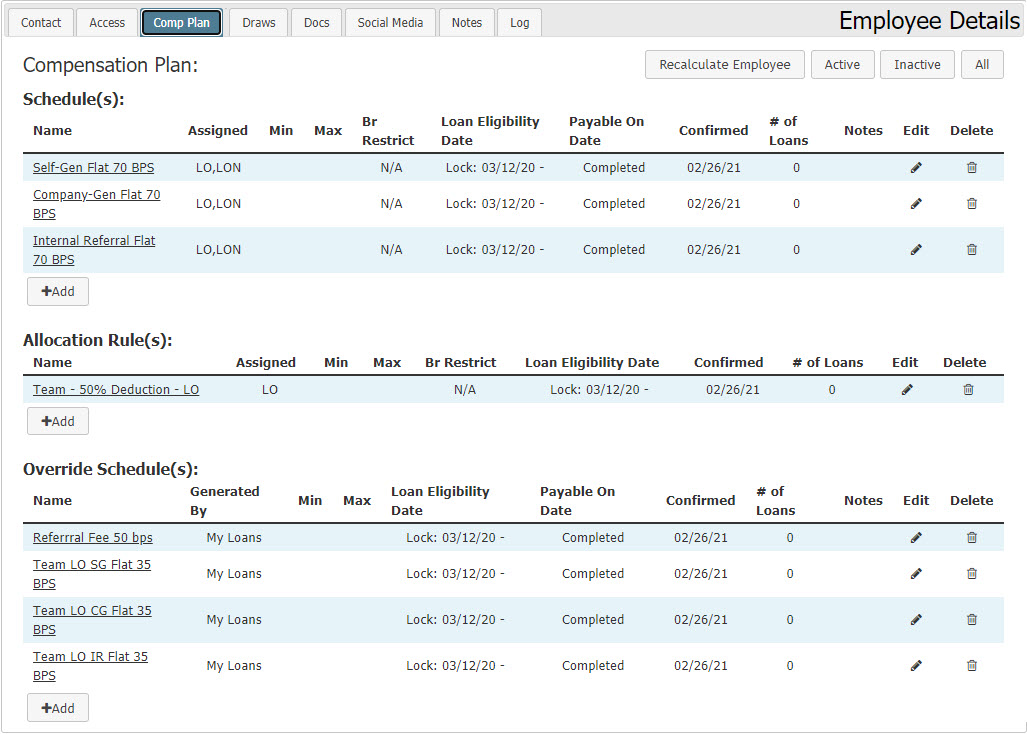The width and height of the screenshot is (1027, 734).
Task: Open the Notes tab
Action: pyautogui.click(x=466, y=22)
